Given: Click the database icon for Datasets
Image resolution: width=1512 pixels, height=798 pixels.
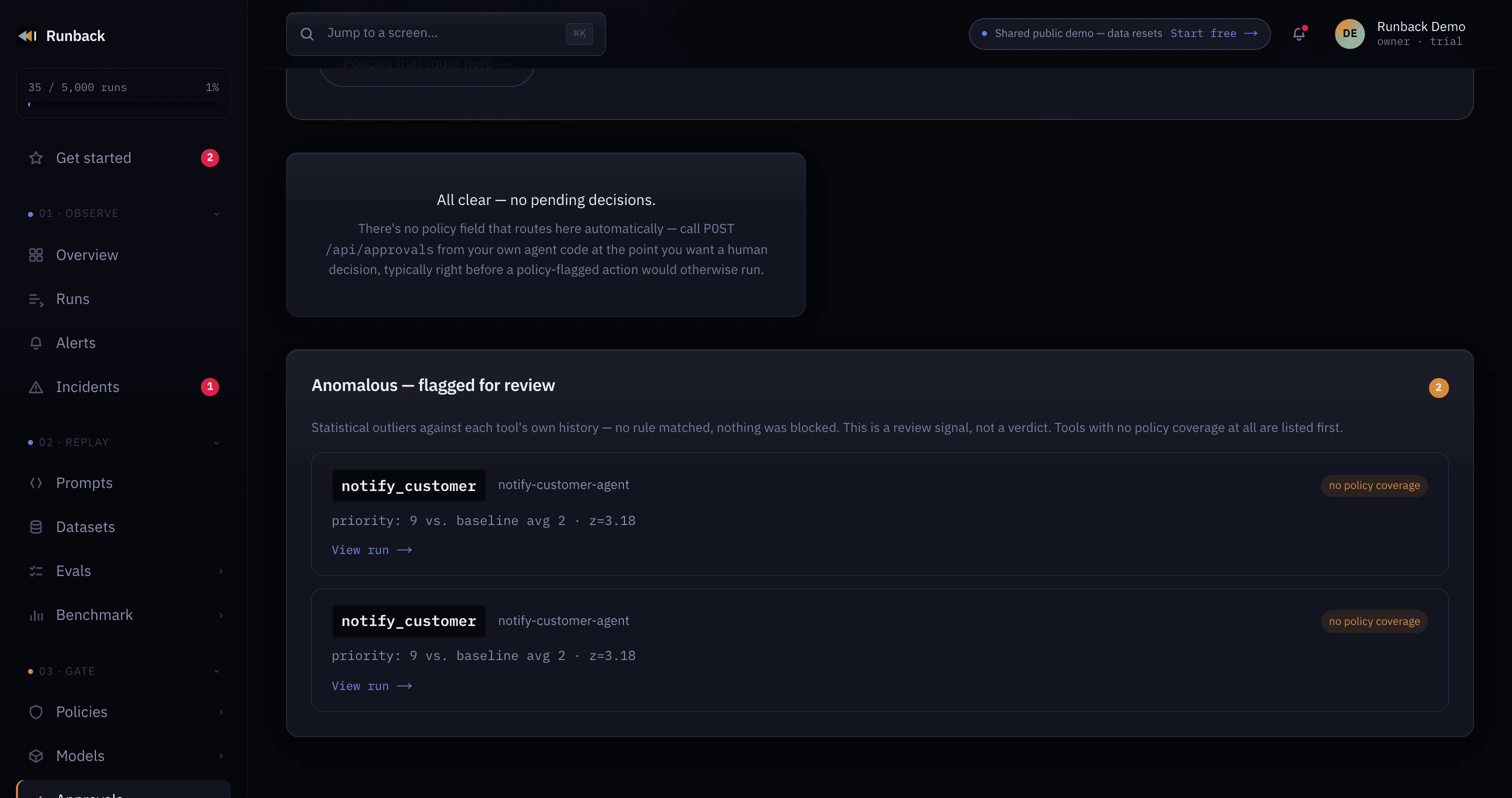Looking at the screenshot, I should [x=36, y=527].
